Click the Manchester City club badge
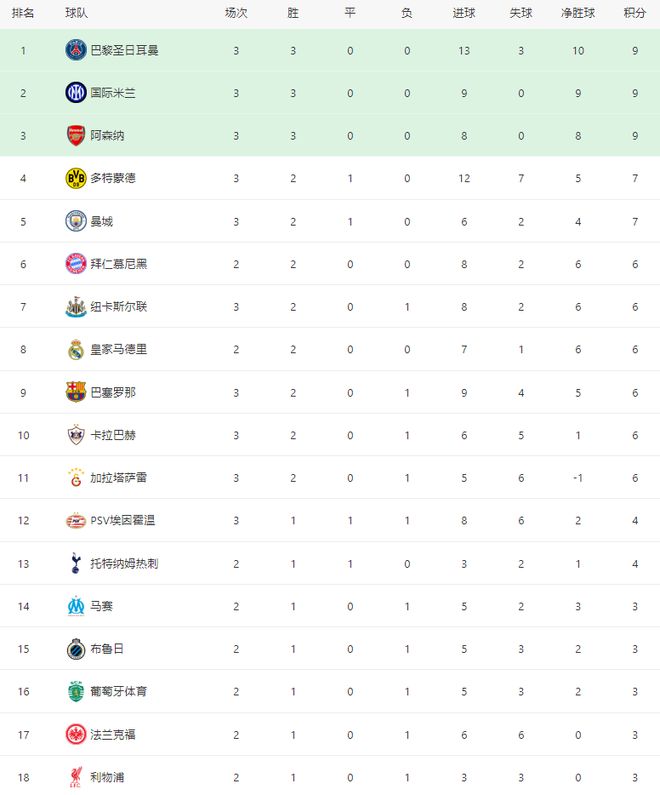 tap(76, 221)
